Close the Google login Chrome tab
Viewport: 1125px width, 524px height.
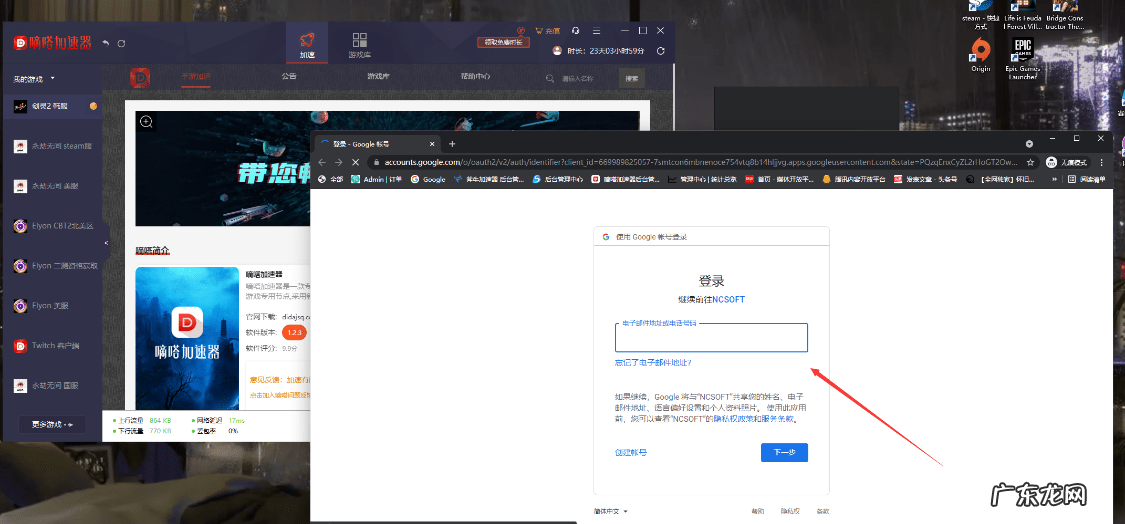pos(431,144)
